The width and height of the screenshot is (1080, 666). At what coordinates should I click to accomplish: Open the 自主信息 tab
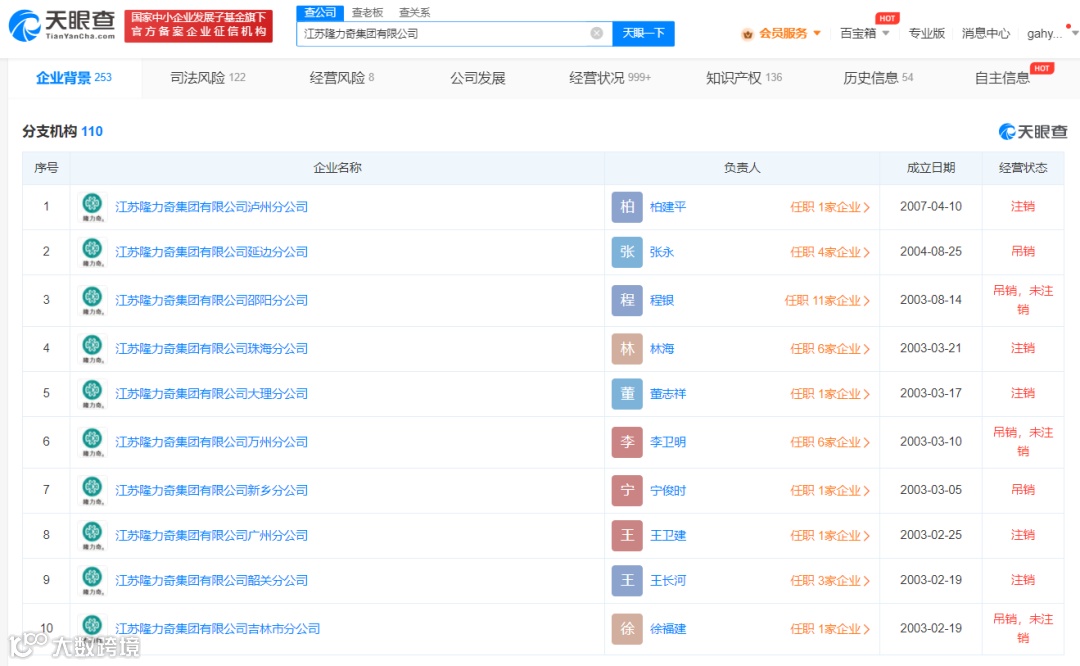(x=1002, y=78)
